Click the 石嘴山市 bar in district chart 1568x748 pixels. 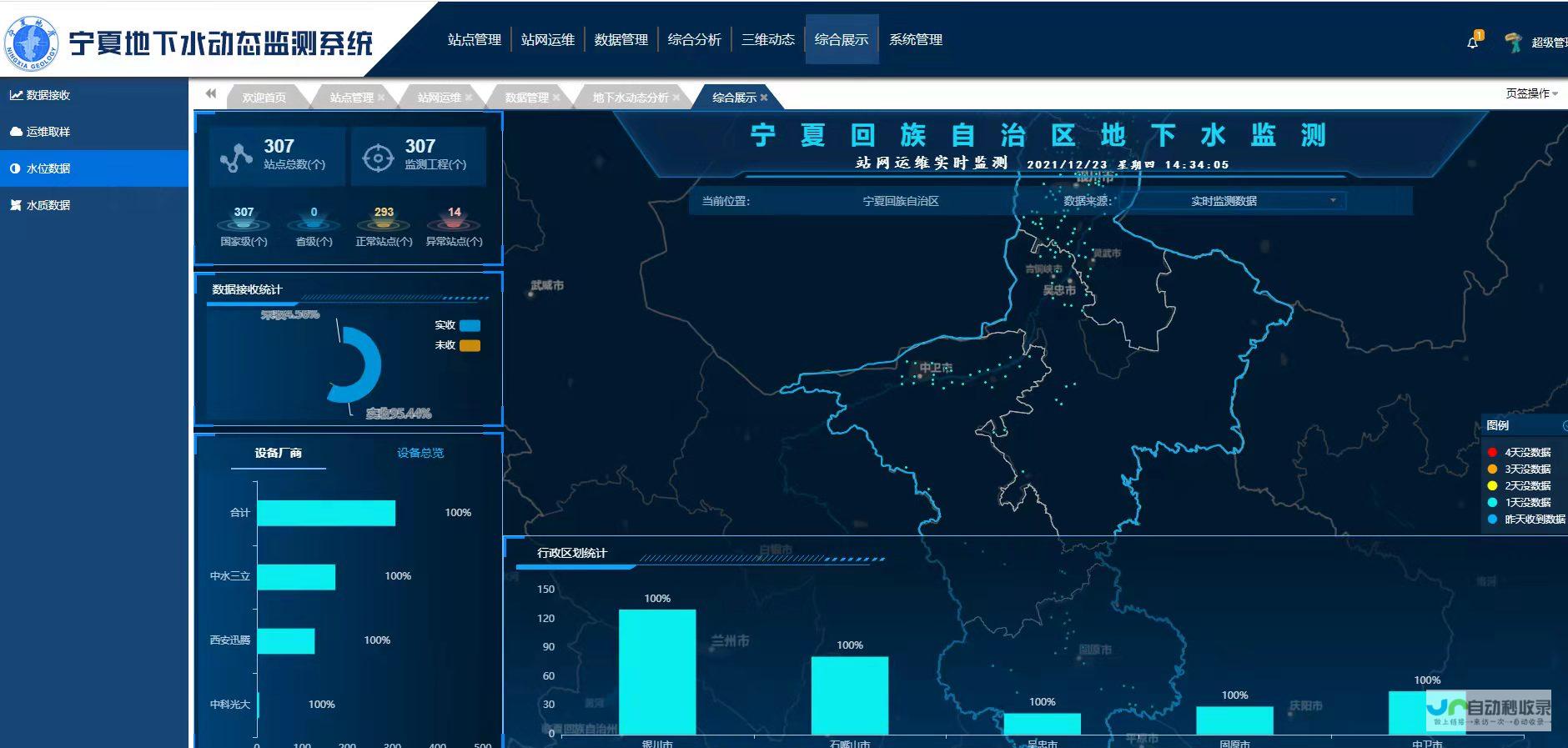click(x=850, y=695)
